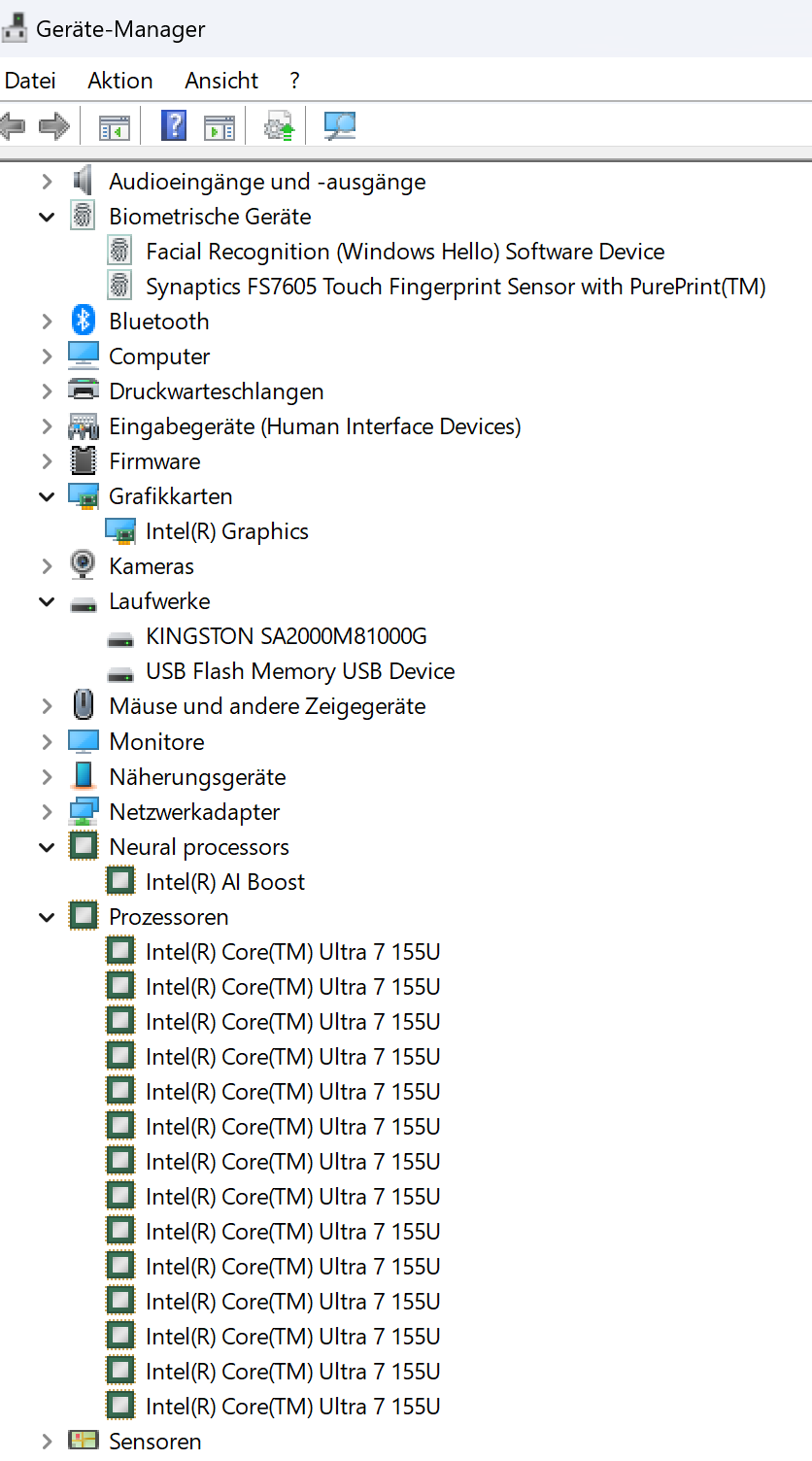812x1461 pixels.
Task: Expand the Kameras category chevron
Action: coord(47,565)
